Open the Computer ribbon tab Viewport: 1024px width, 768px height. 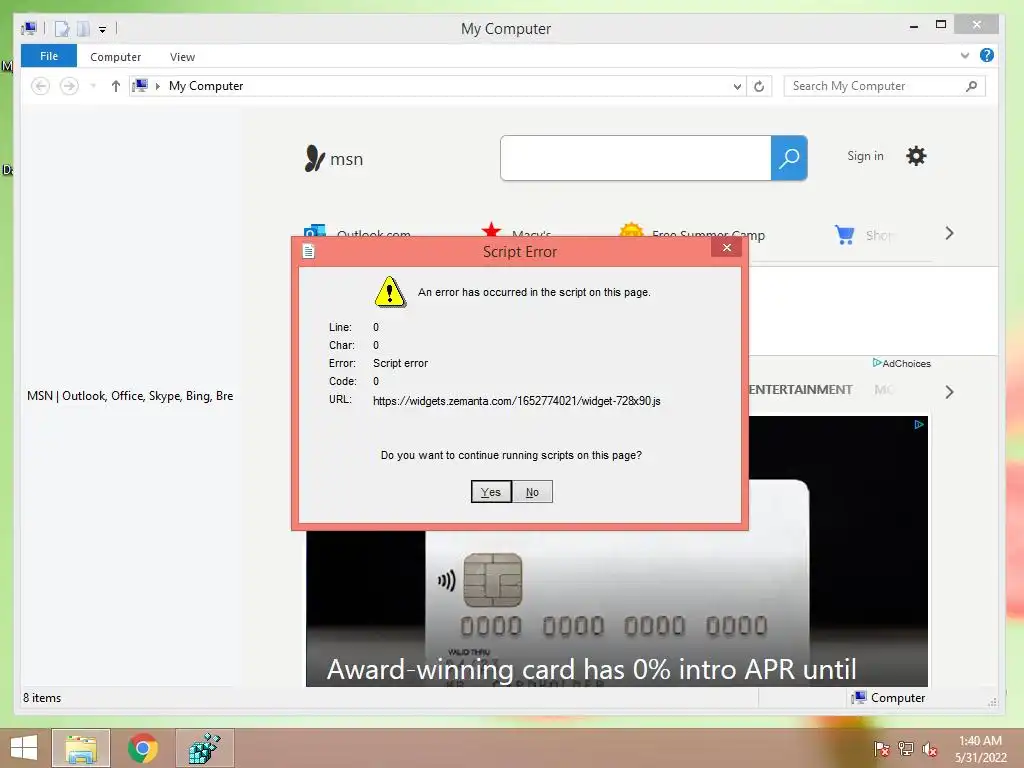tap(116, 57)
